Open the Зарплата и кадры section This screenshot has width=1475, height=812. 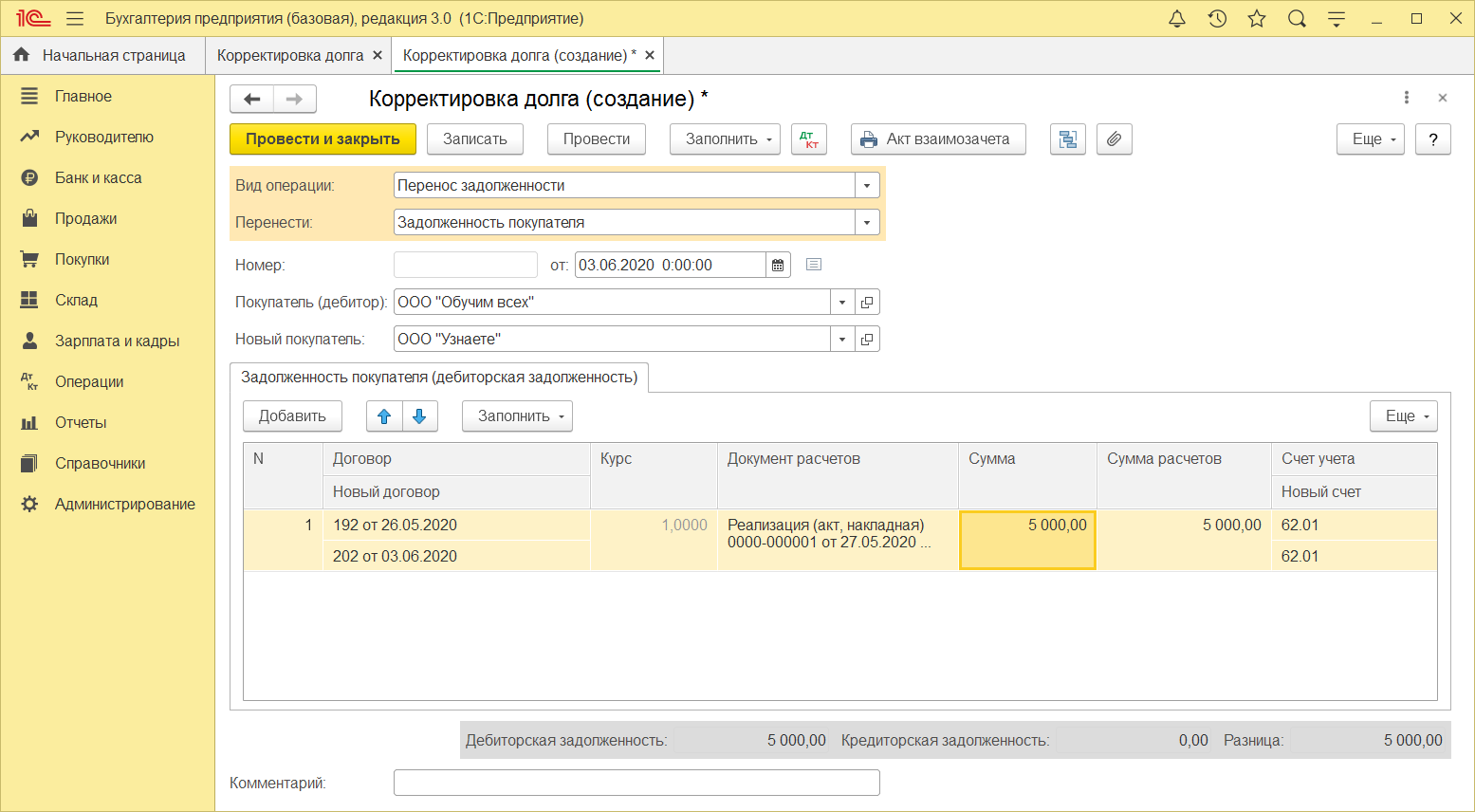coord(118,341)
